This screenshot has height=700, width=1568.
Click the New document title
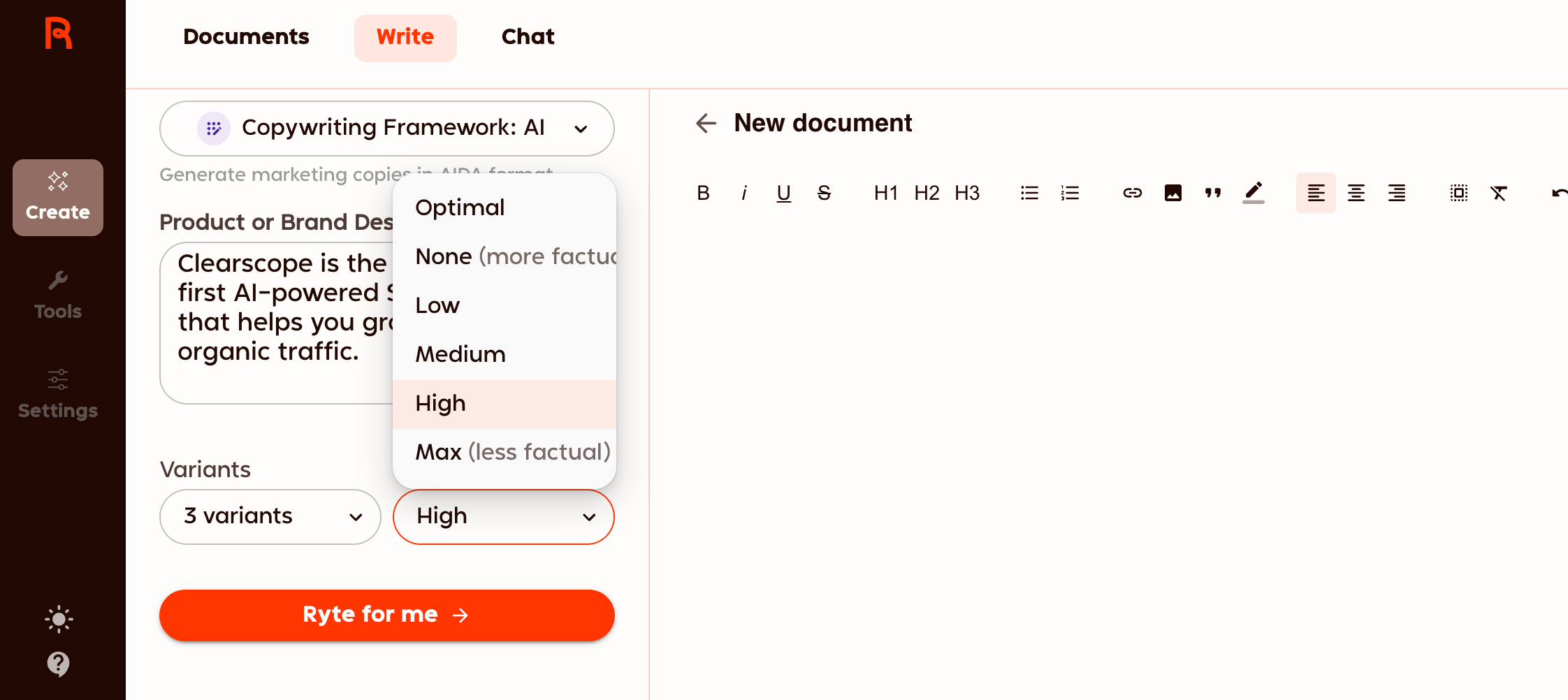[x=823, y=123]
